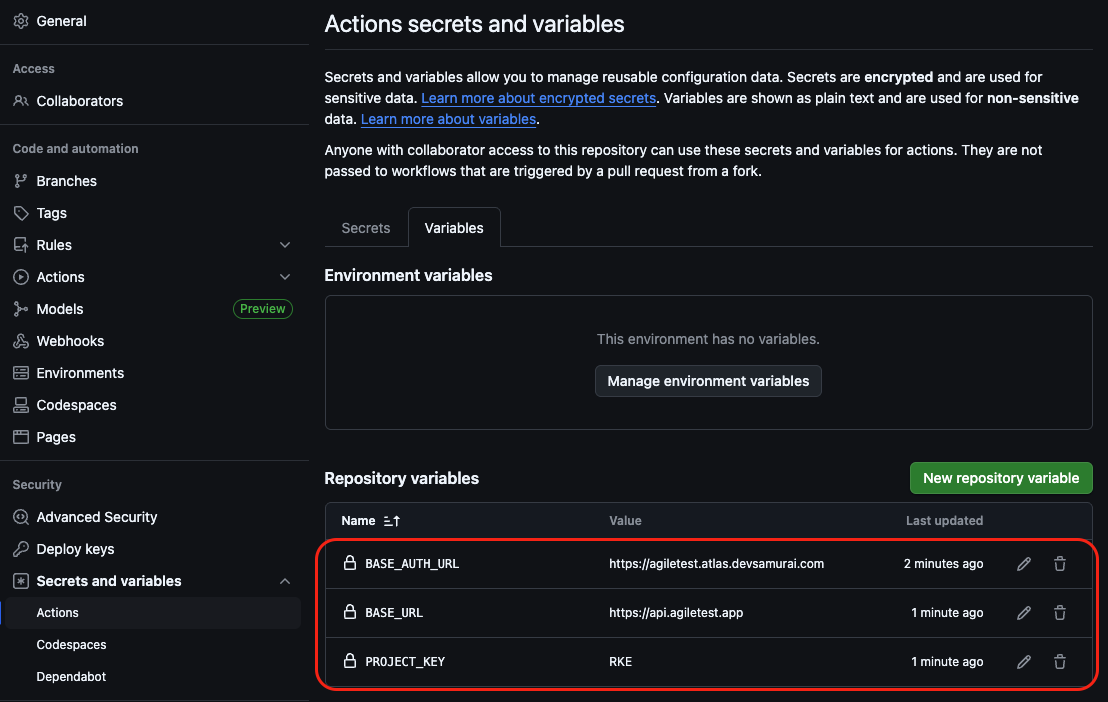Click the trash icon for PROJECT_KEY
The height and width of the screenshot is (702, 1108).
(x=1060, y=662)
